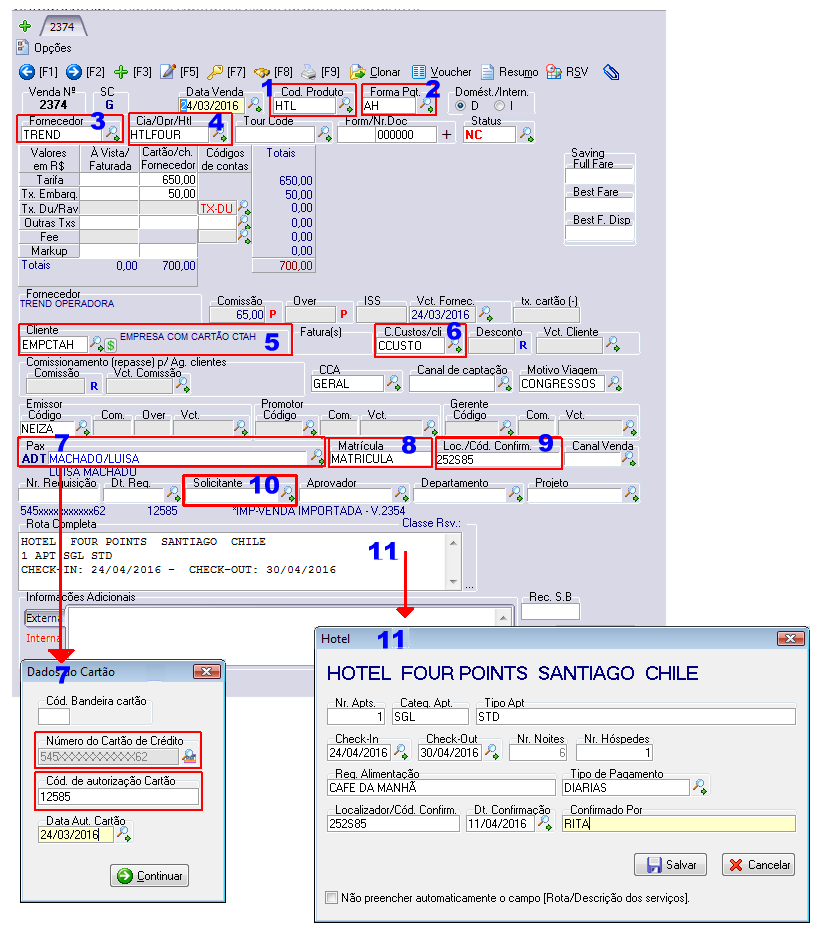Open the Emissor Código lookup icon
Screen dimensions: 822x934
pyautogui.click(x=83, y=427)
